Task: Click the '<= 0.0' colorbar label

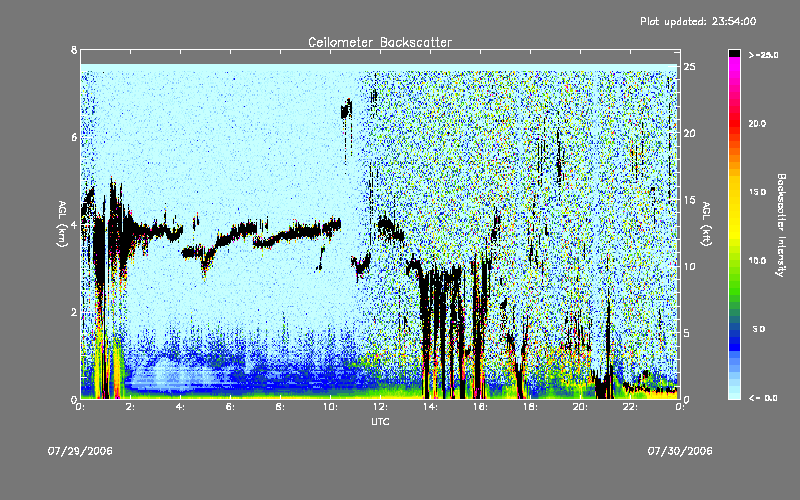Action: click(763, 398)
